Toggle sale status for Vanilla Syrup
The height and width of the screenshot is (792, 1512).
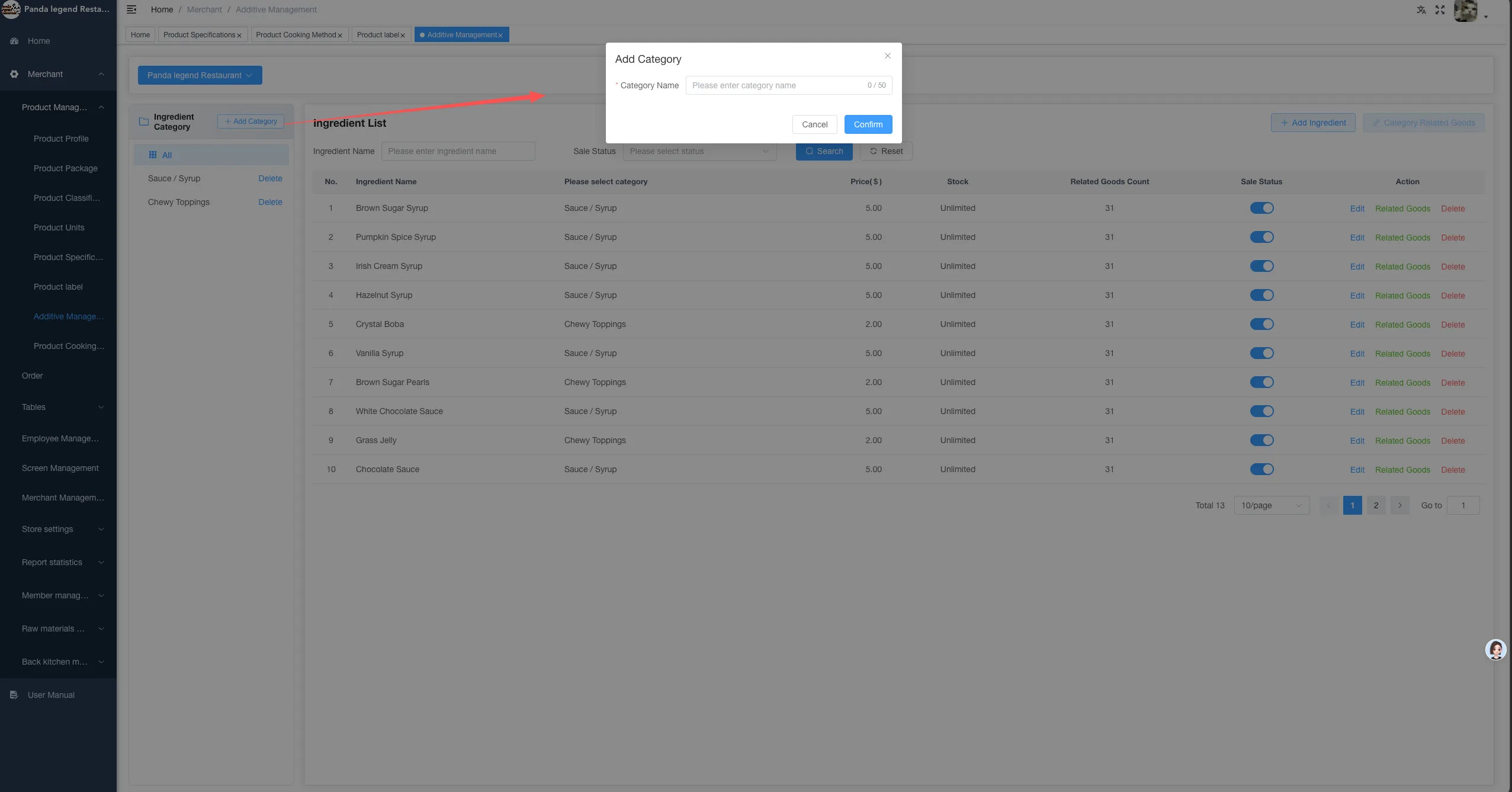(1261, 353)
